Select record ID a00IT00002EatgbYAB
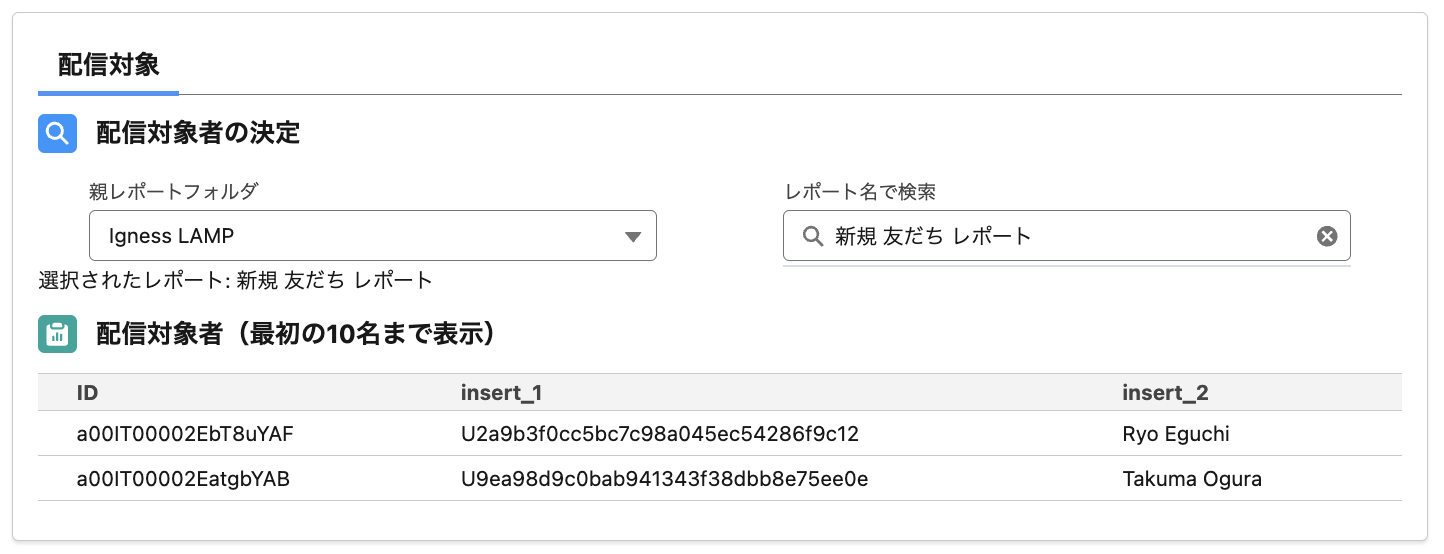This screenshot has width=1444, height=554. 183,479
